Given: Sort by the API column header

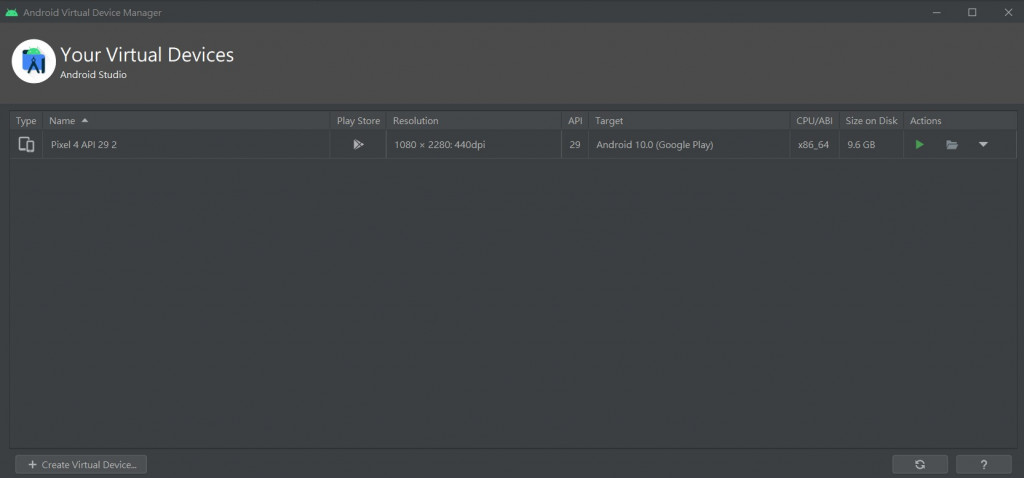Looking at the screenshot, I should [x=575, y=121].
